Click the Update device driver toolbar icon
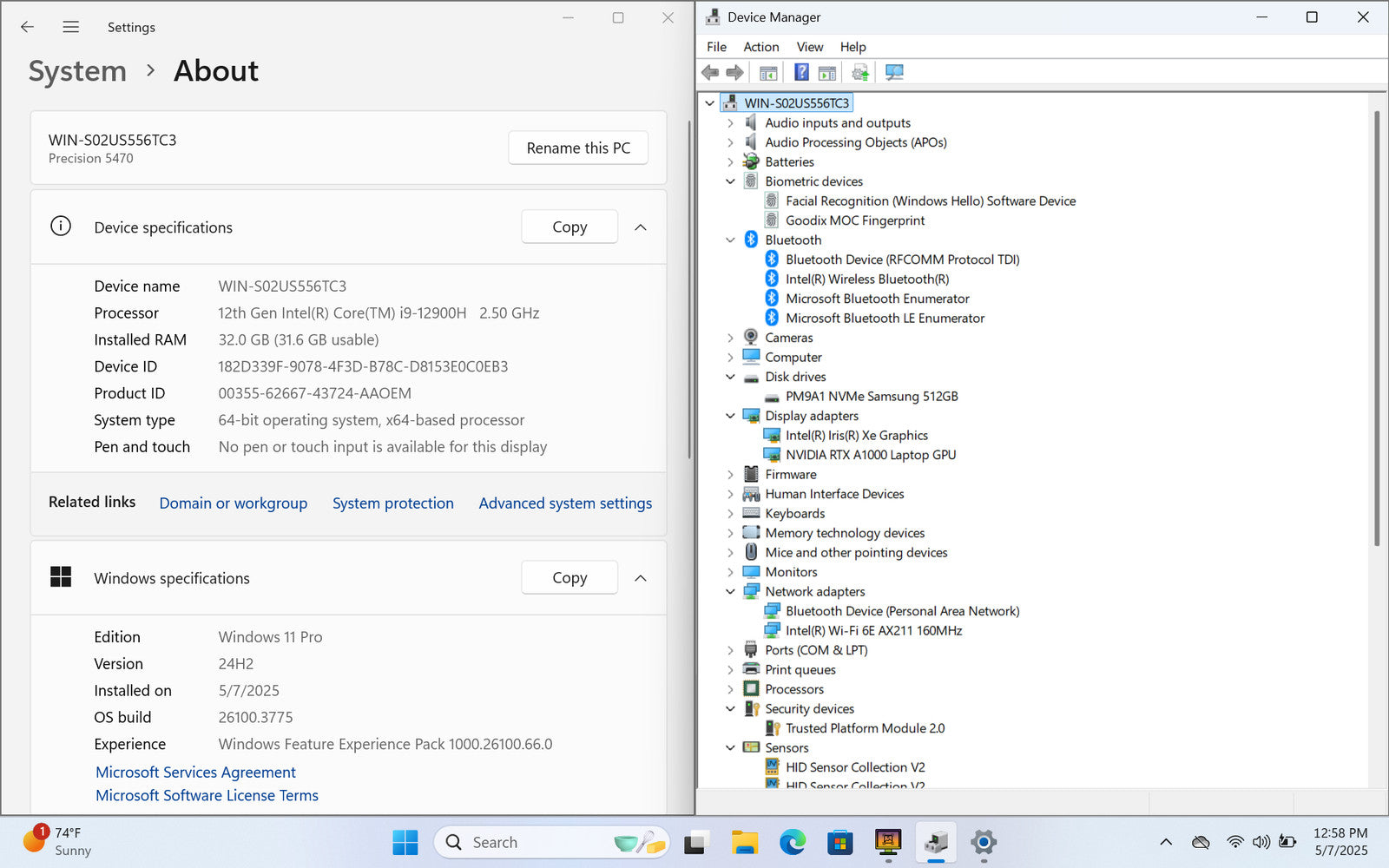The image size is (1389, 868). pyautogui.click(x=860, y=72)
